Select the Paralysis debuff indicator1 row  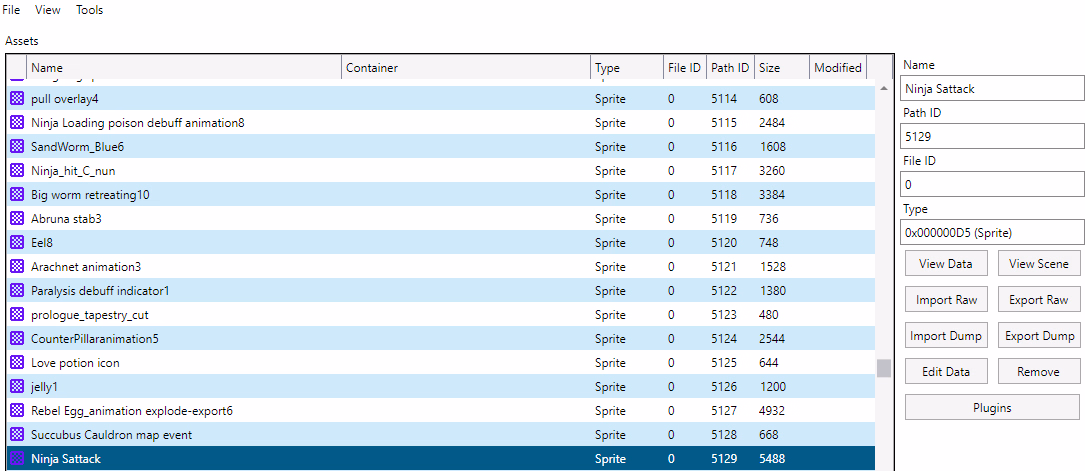click(x=300, y=291)
